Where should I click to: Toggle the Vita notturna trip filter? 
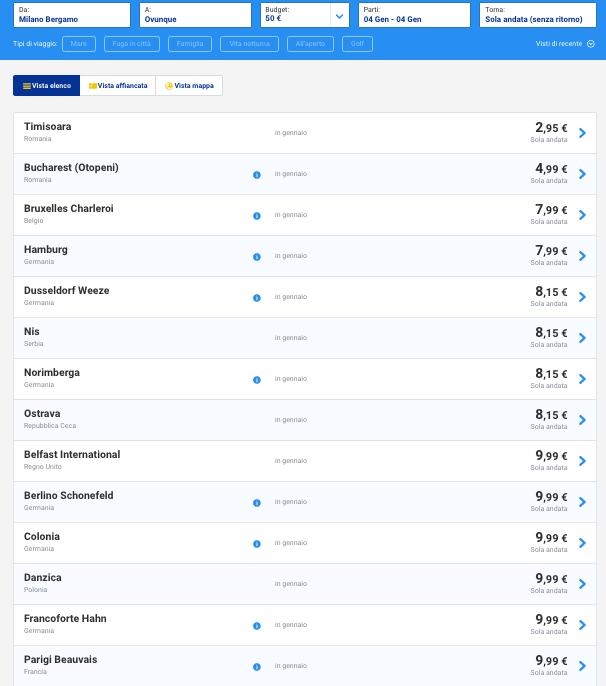pyautogui.click(x=249, y=44)
